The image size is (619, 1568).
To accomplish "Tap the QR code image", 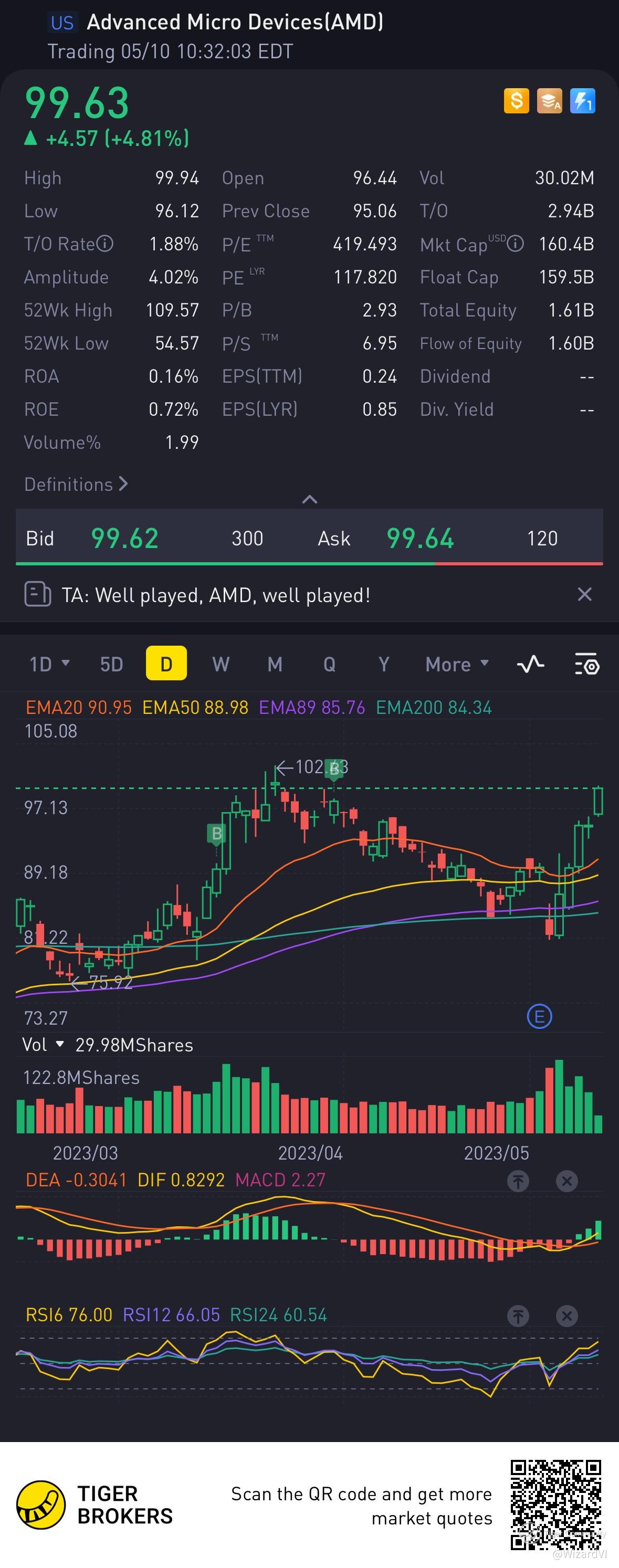I will point(555,1504).
